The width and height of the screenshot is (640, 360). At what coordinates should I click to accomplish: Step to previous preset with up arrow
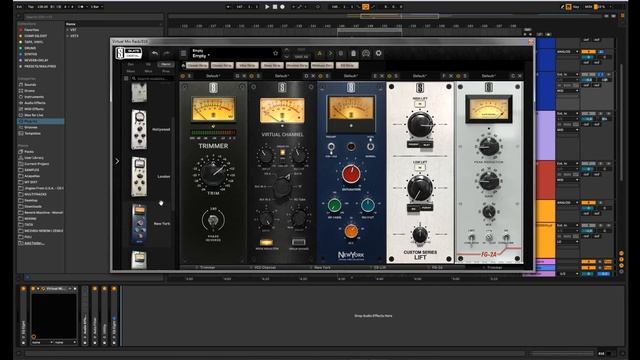click(x=287, y=50)
